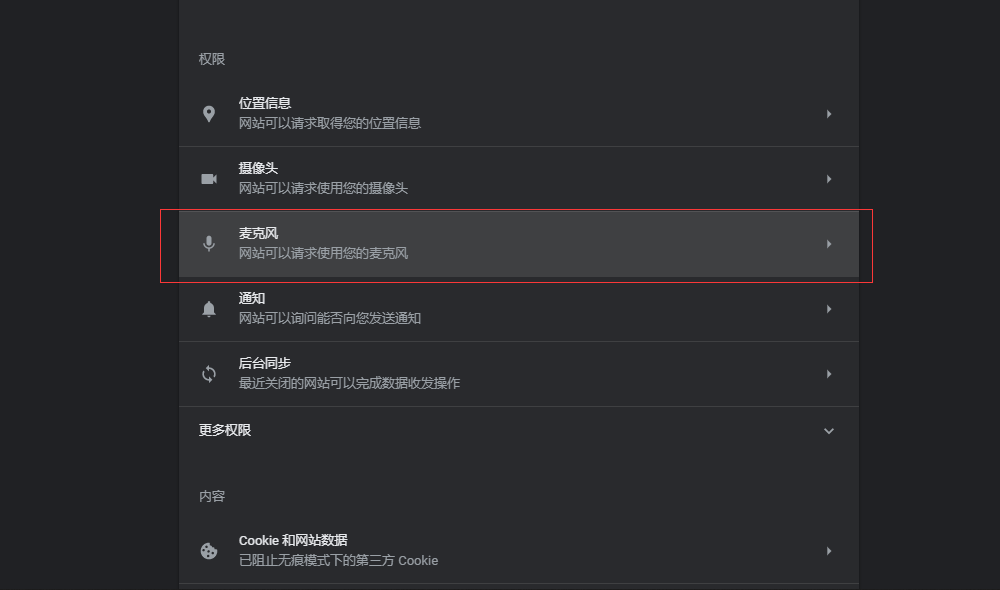Expand 更多权限 with the chevron
This screenshot has width=1000, height=590.
point(828,431)
